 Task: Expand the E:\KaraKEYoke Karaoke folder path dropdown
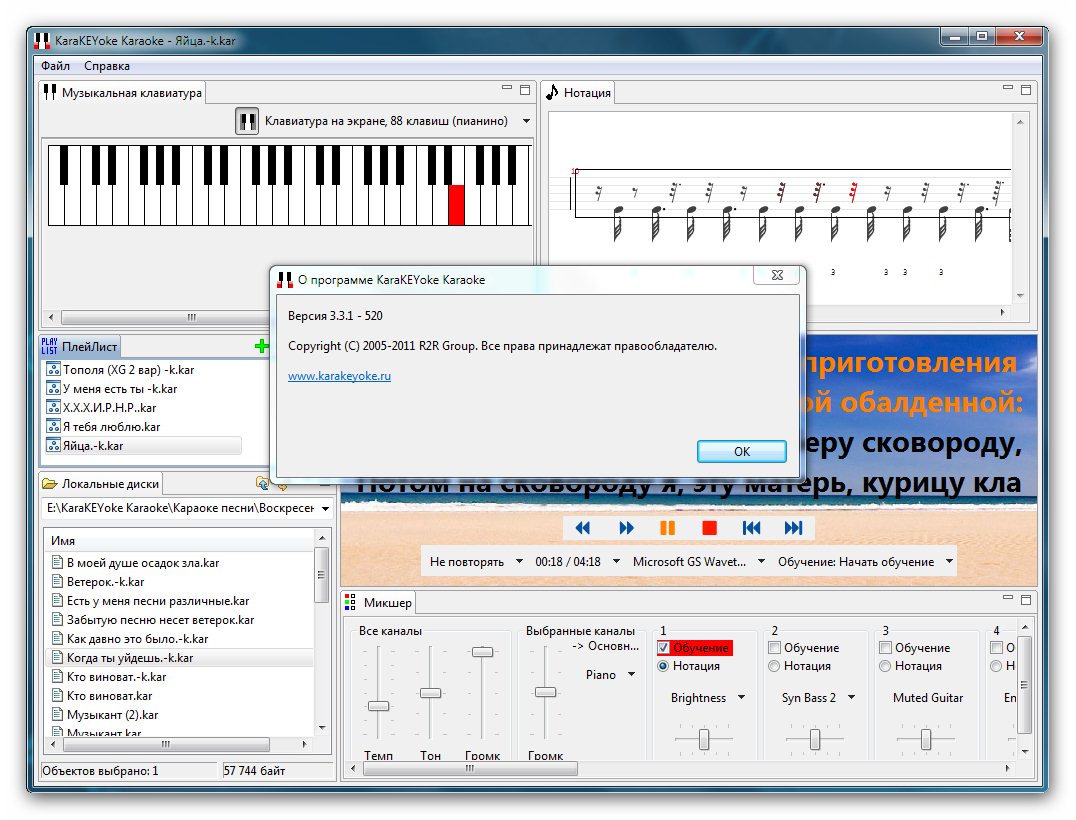tap(325, 508)
